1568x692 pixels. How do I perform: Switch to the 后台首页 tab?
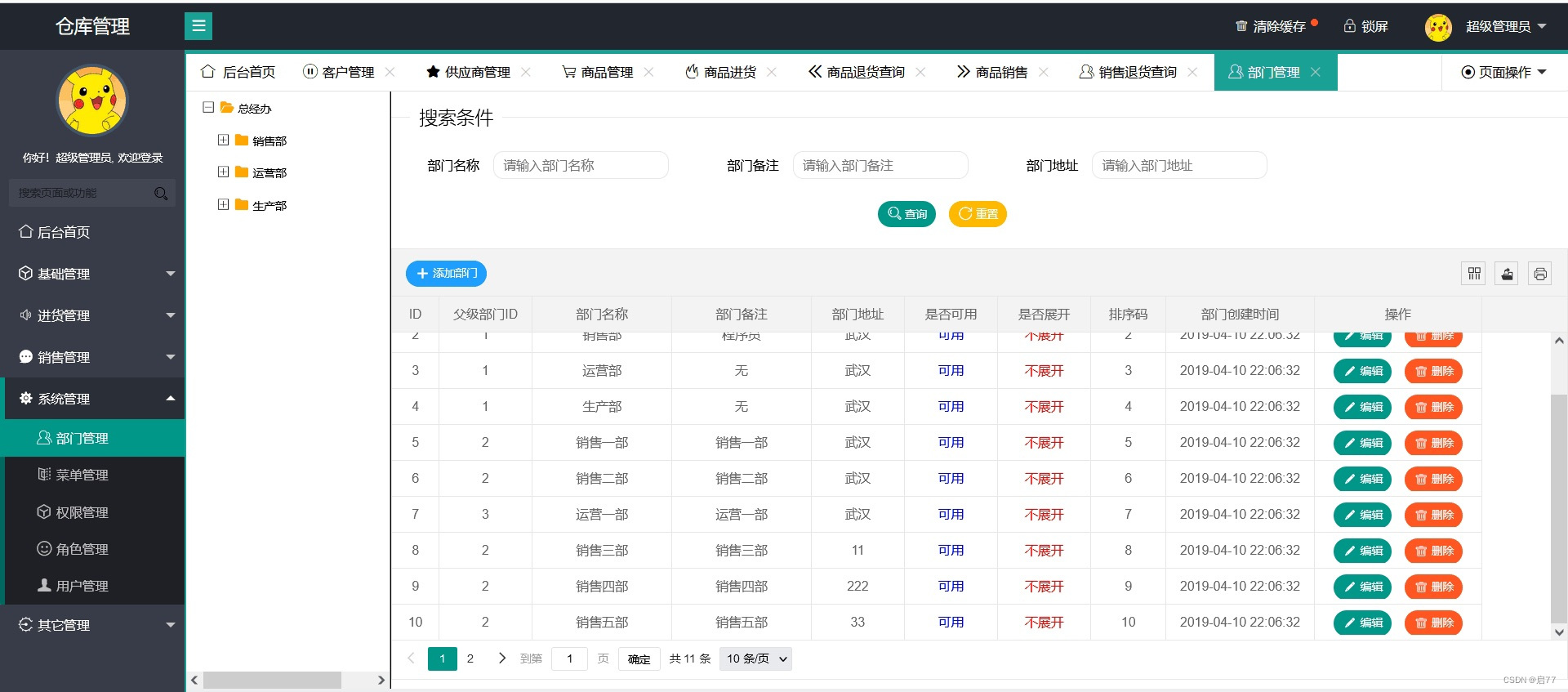click(238, 72)
